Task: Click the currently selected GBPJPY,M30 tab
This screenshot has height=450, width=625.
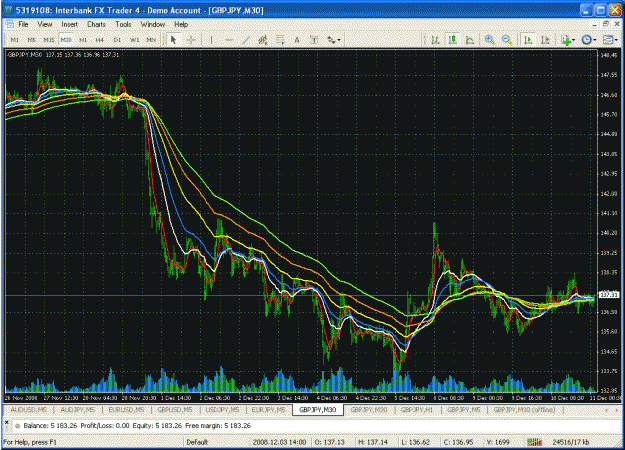Action: tap(318, 410)
